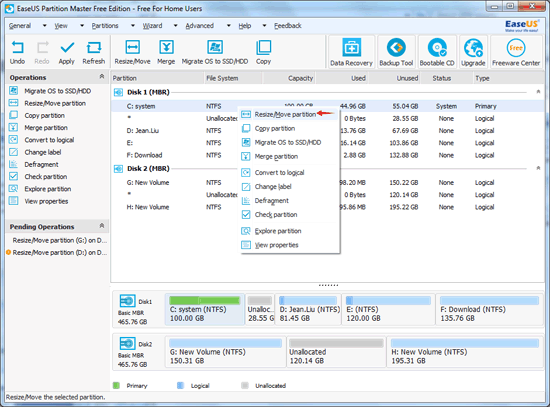
Task: Choose Convert to logical in Operations panel
Action: point(41,140)
